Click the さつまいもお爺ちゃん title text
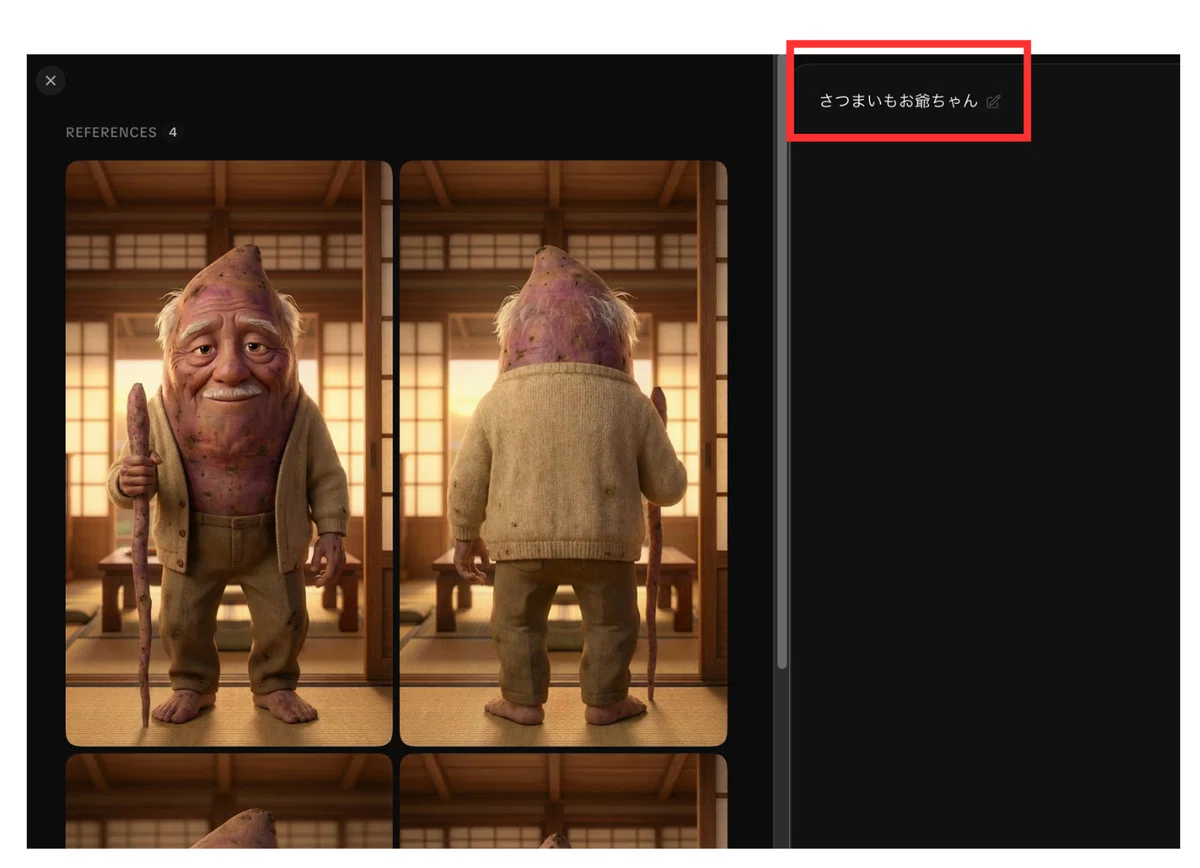This screenshot has height=868, width=1200. pyautogui.click(x=898, y=101)
